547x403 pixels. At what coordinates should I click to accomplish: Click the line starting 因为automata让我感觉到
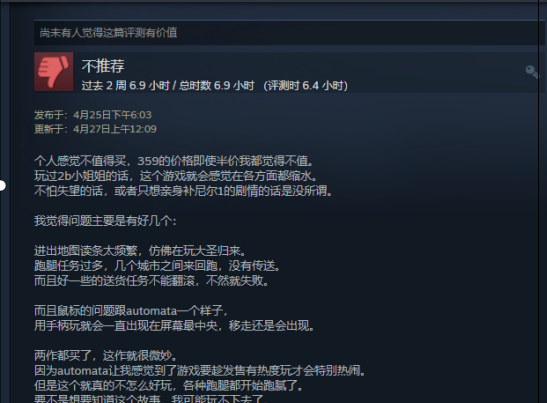pyautogui.click(x=200, y=371)
